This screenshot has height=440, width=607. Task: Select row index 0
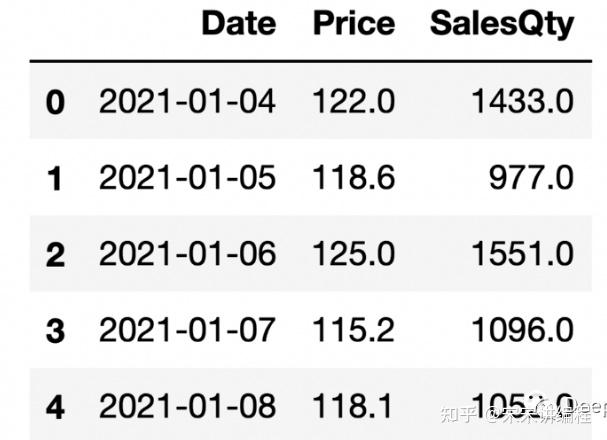pyautogui.click(x=55, y=102)
